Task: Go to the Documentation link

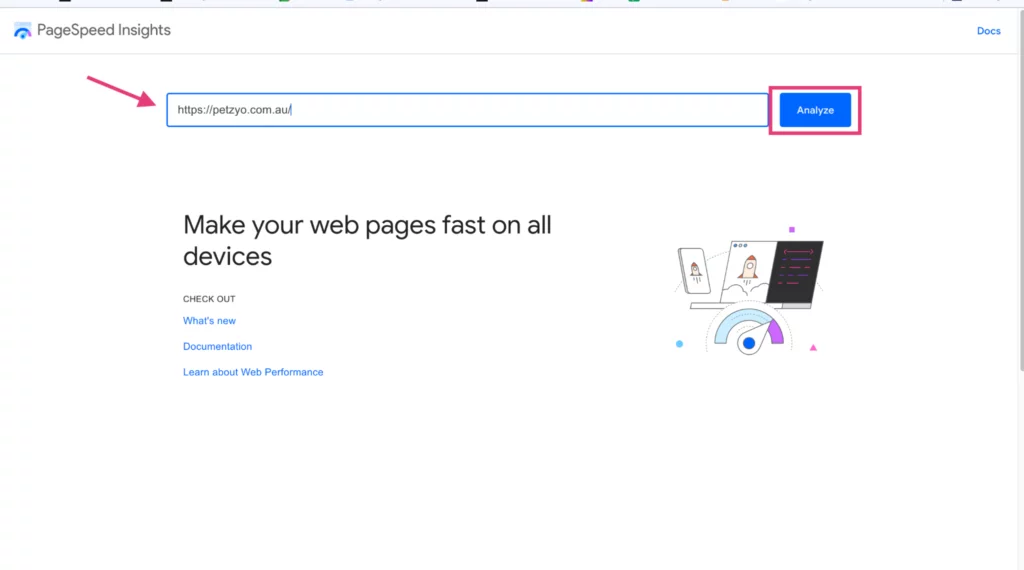Action: click(x=217, y=347)
